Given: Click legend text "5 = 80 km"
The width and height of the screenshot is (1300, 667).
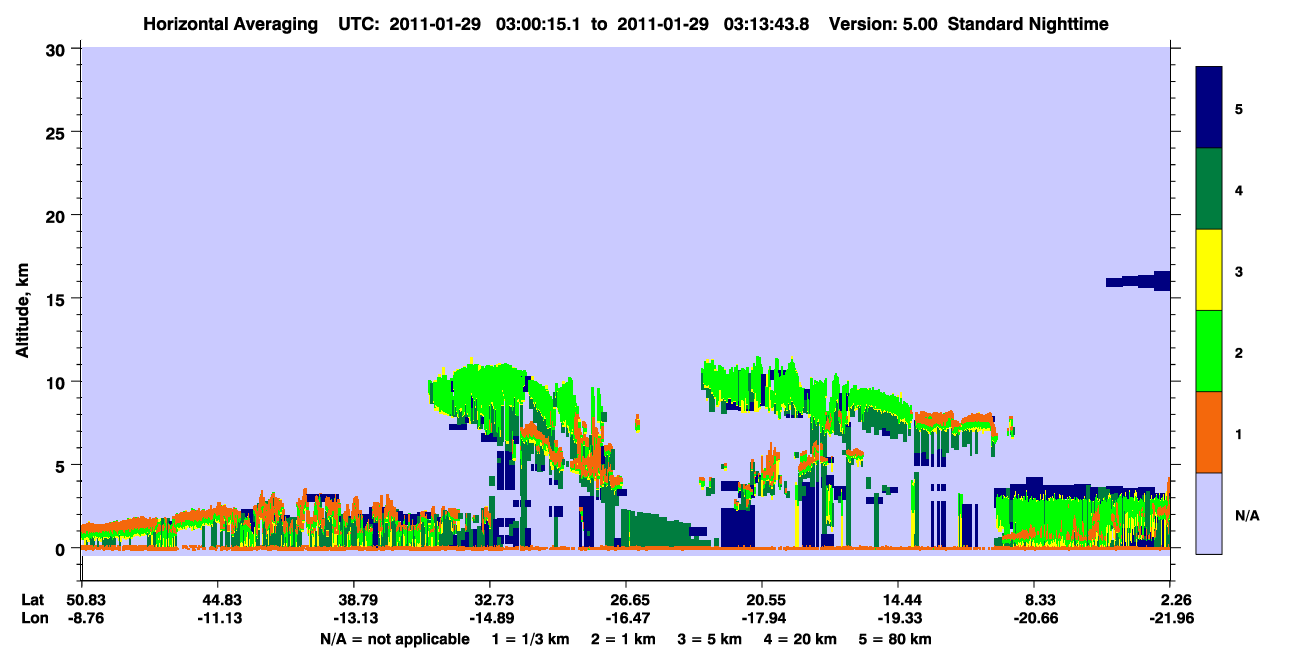Looking at the screenshot, I should point(897,638).
